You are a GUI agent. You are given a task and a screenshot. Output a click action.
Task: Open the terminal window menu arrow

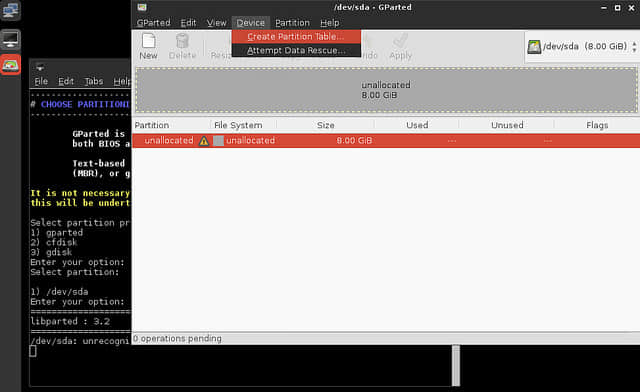pyautogui.click(x=40, y=67)
